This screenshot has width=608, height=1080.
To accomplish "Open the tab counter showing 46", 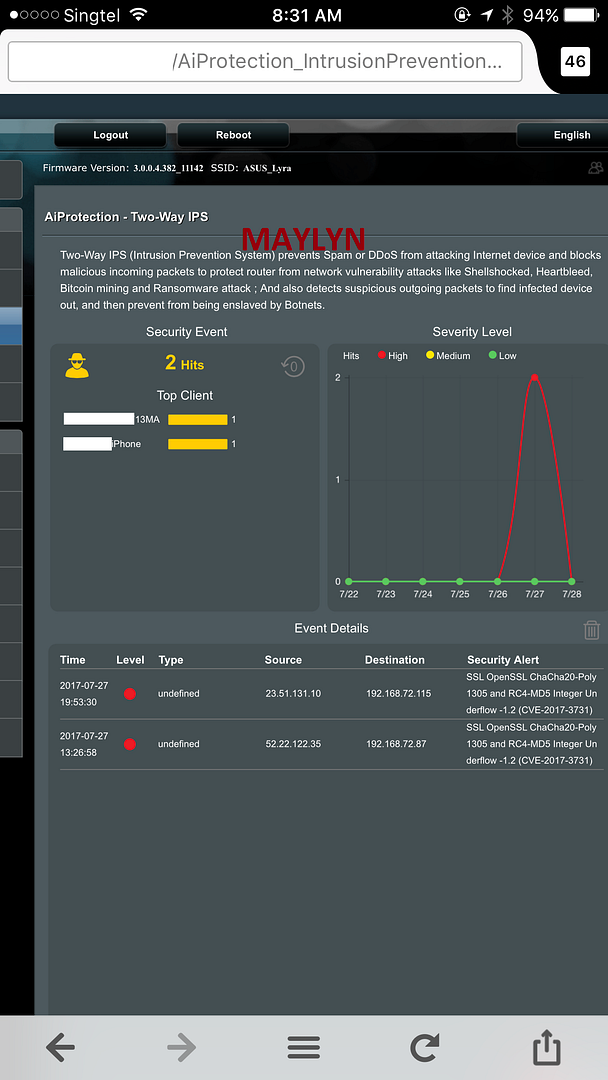I will click(575, 61).
